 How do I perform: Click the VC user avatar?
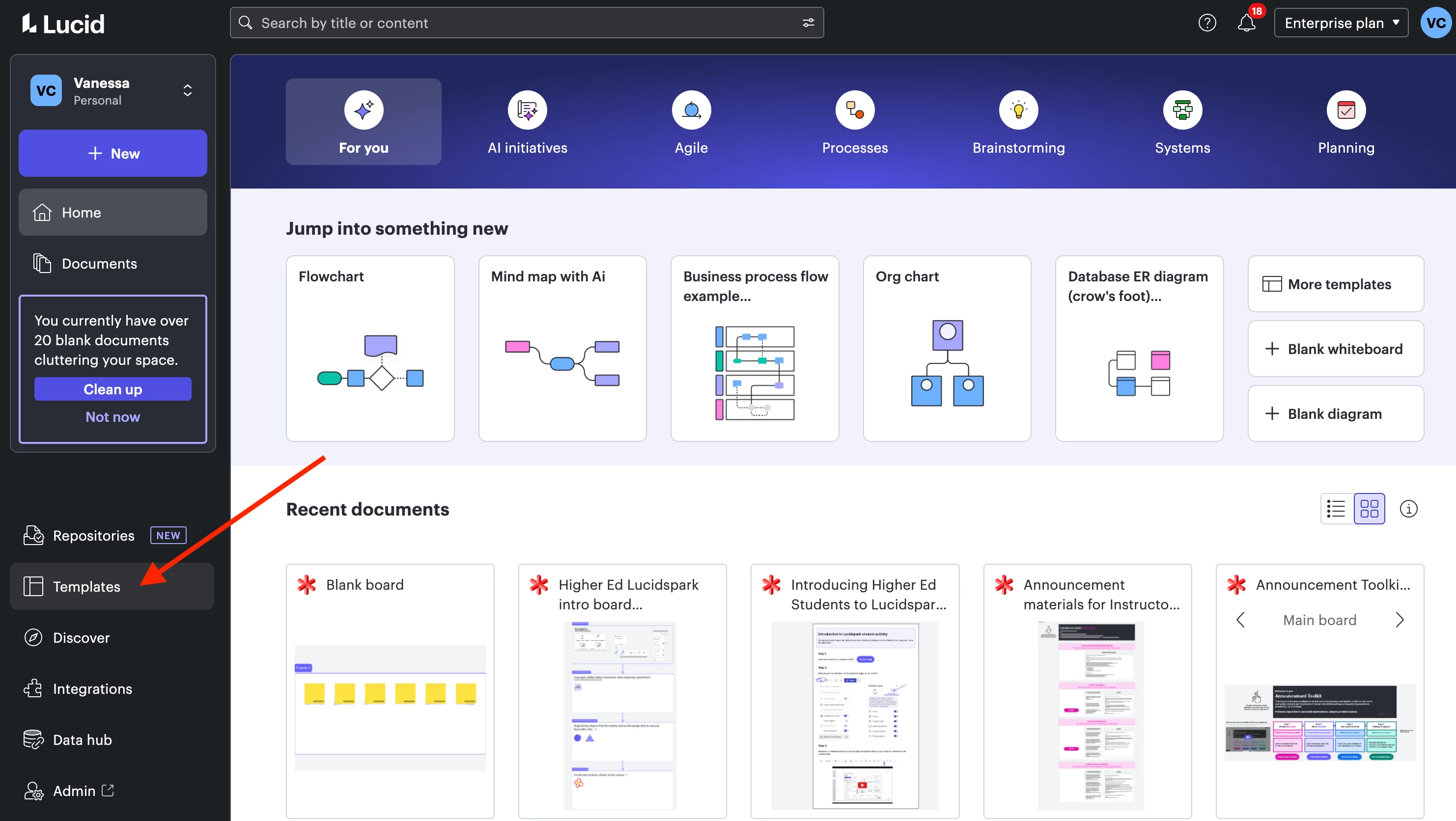tap(1435, 23)
